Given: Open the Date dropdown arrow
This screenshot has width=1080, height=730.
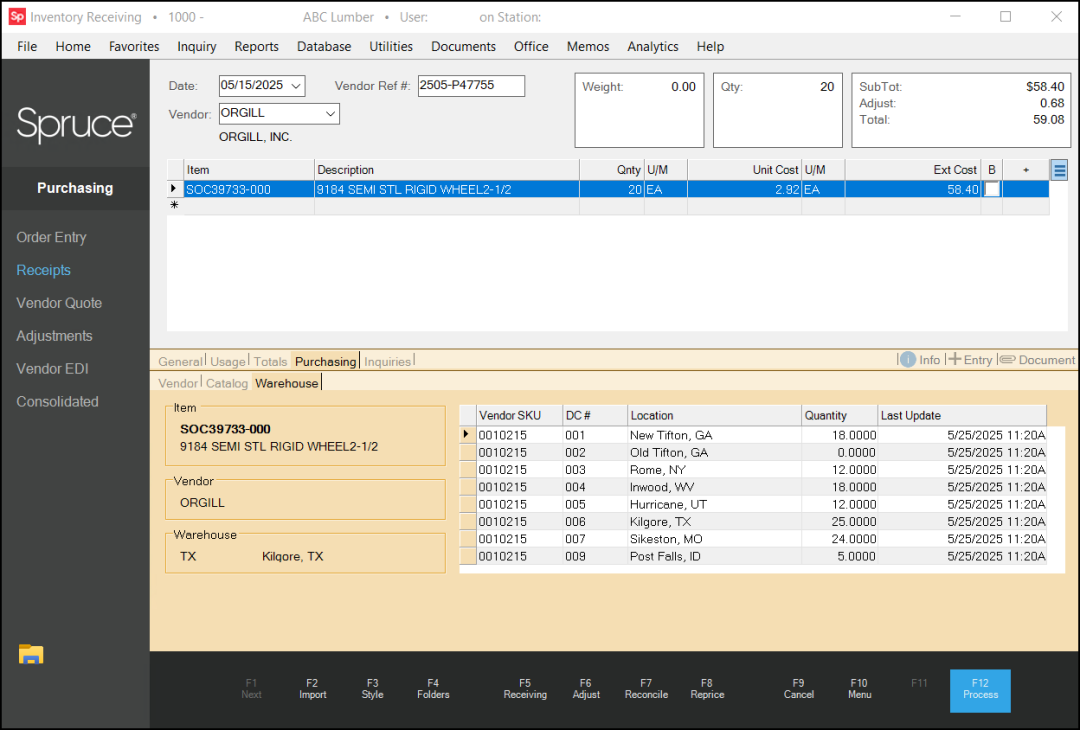Looking at the screenshot, I should pos(296,86).
